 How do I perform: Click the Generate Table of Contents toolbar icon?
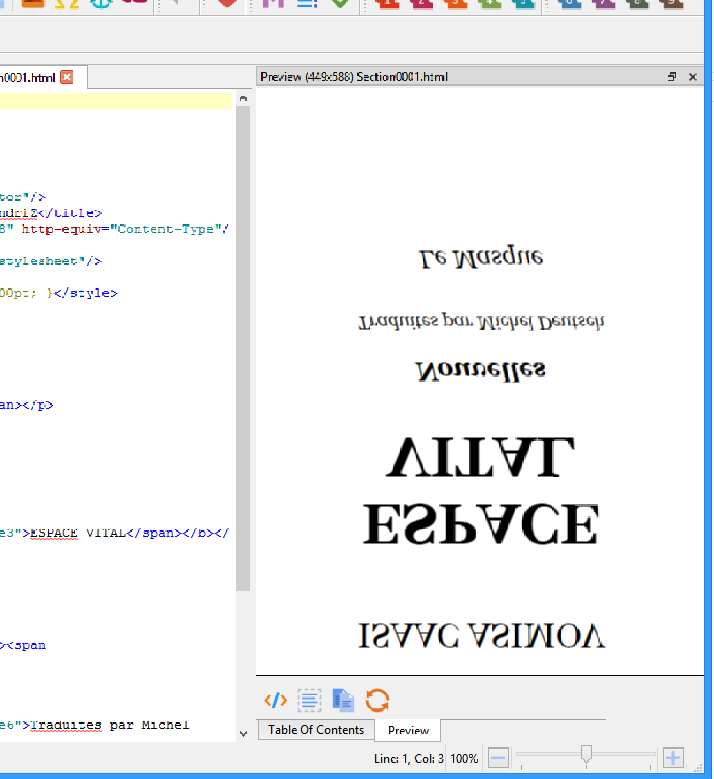click(306, 3)
